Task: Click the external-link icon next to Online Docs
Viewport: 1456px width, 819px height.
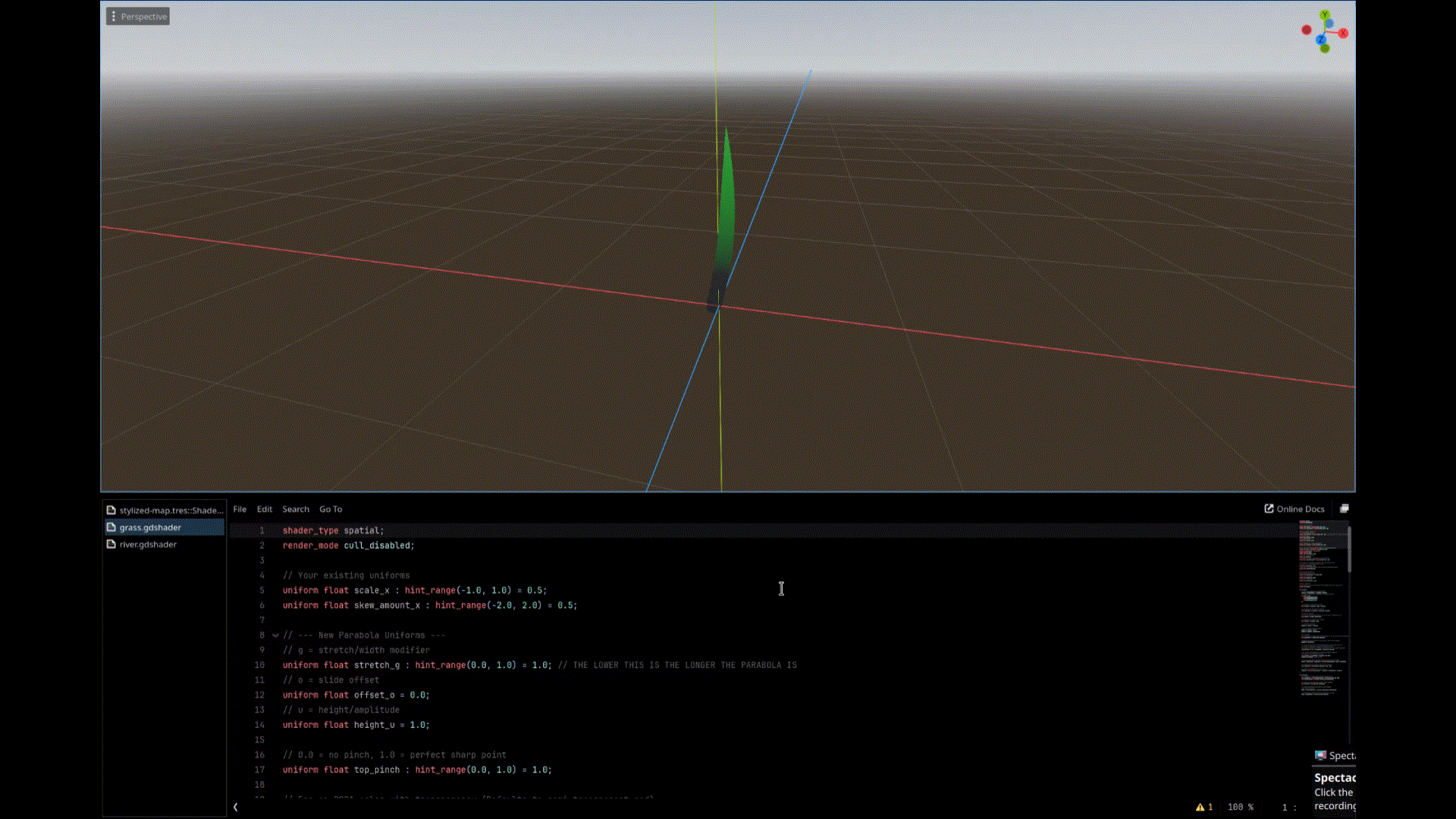Action: click(1269, 509)
